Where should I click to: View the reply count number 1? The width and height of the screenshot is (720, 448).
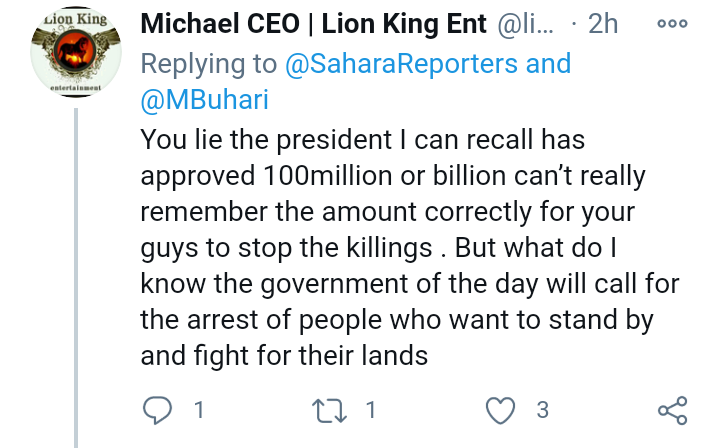199,410
